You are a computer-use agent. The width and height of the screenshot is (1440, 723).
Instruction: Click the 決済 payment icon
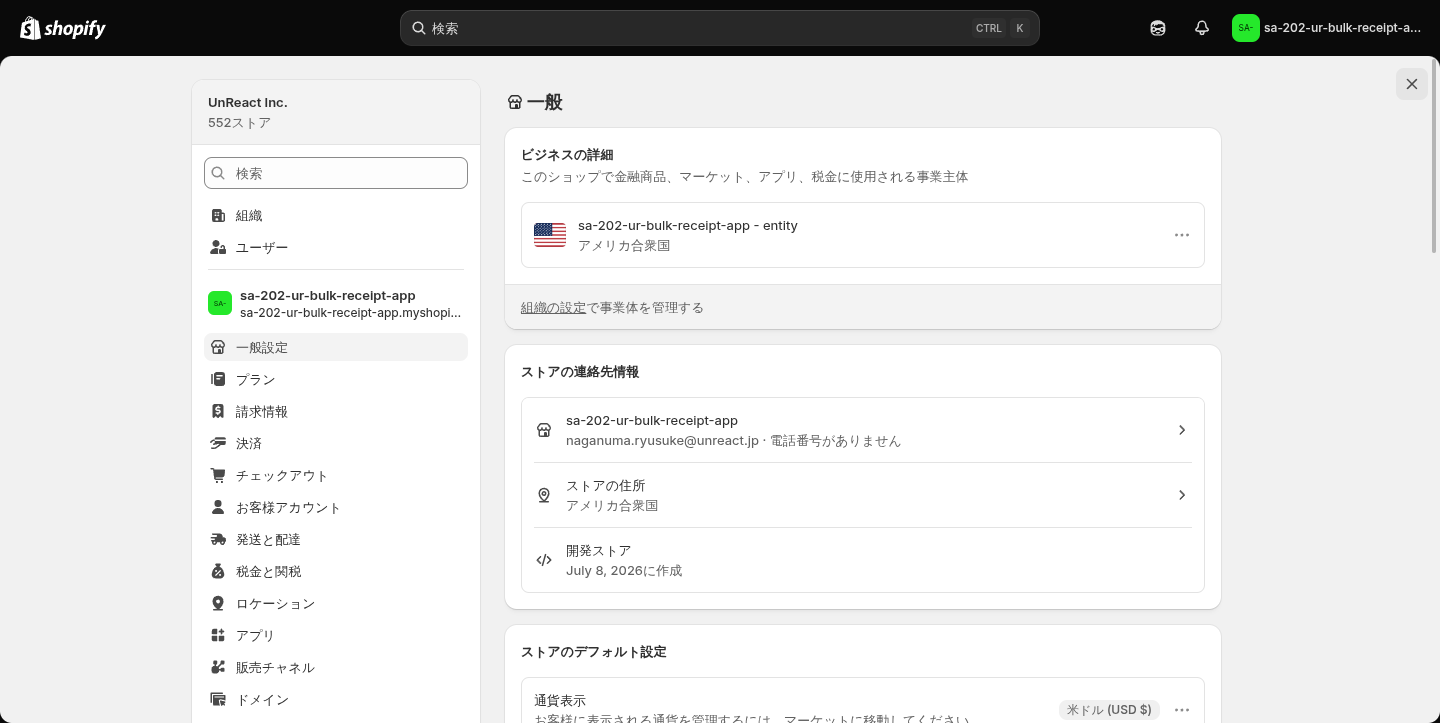pyautogui.click(x=218, y=443)
